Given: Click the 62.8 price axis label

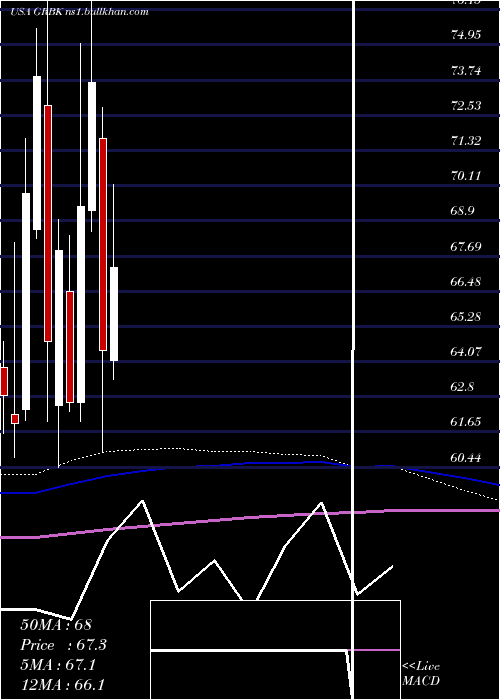Looking at the screenshot, I should [462, 387].
